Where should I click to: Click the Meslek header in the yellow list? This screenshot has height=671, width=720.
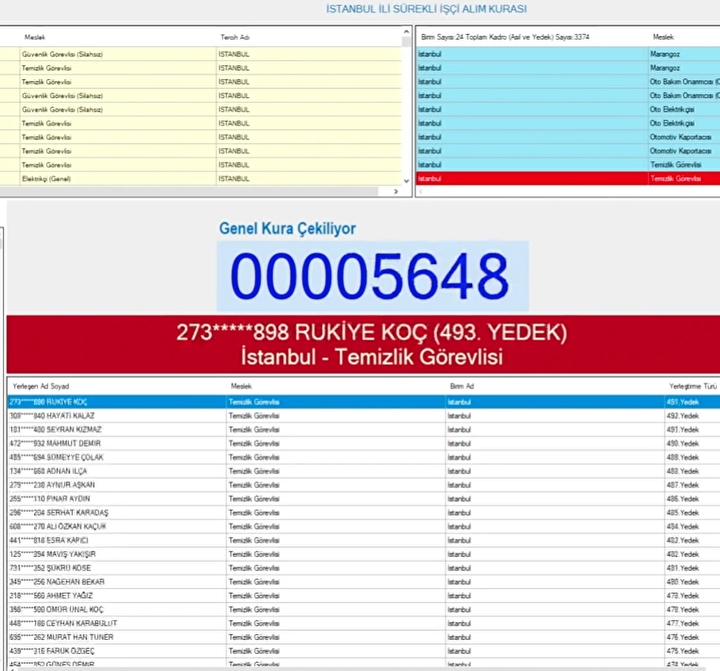coord(35,37)
